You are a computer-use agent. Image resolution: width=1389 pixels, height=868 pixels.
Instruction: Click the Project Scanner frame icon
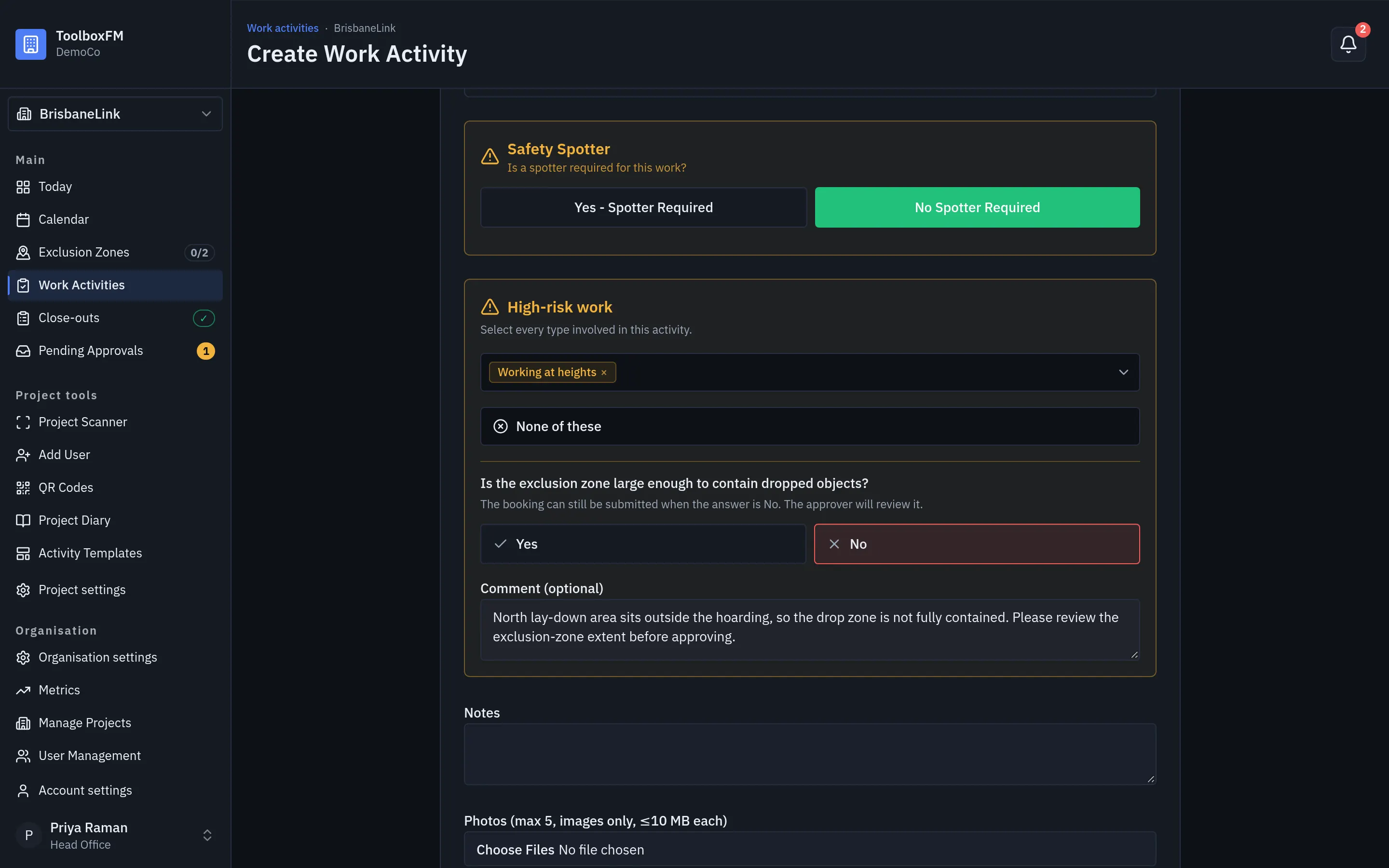click(23, 422)
